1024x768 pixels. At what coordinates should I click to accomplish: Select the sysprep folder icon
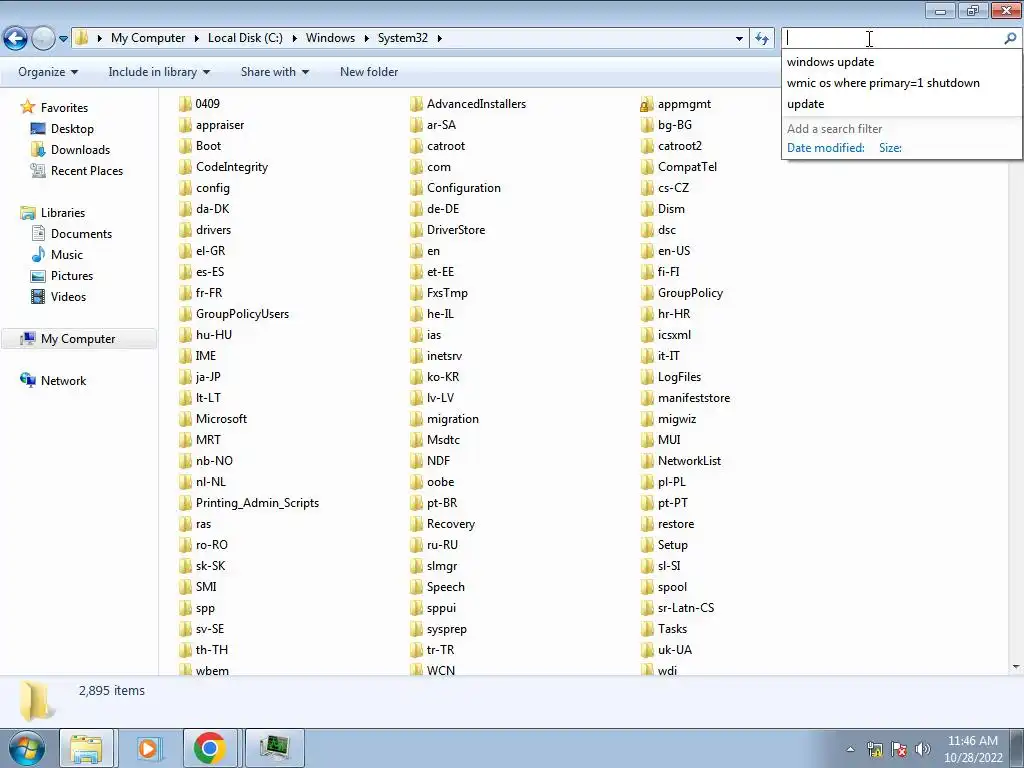(x=417, y=629)
